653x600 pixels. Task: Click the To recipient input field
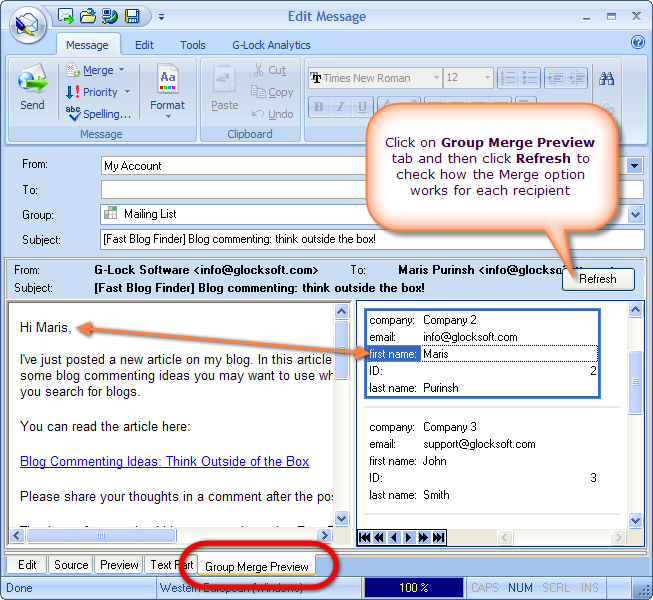point(372,190)
